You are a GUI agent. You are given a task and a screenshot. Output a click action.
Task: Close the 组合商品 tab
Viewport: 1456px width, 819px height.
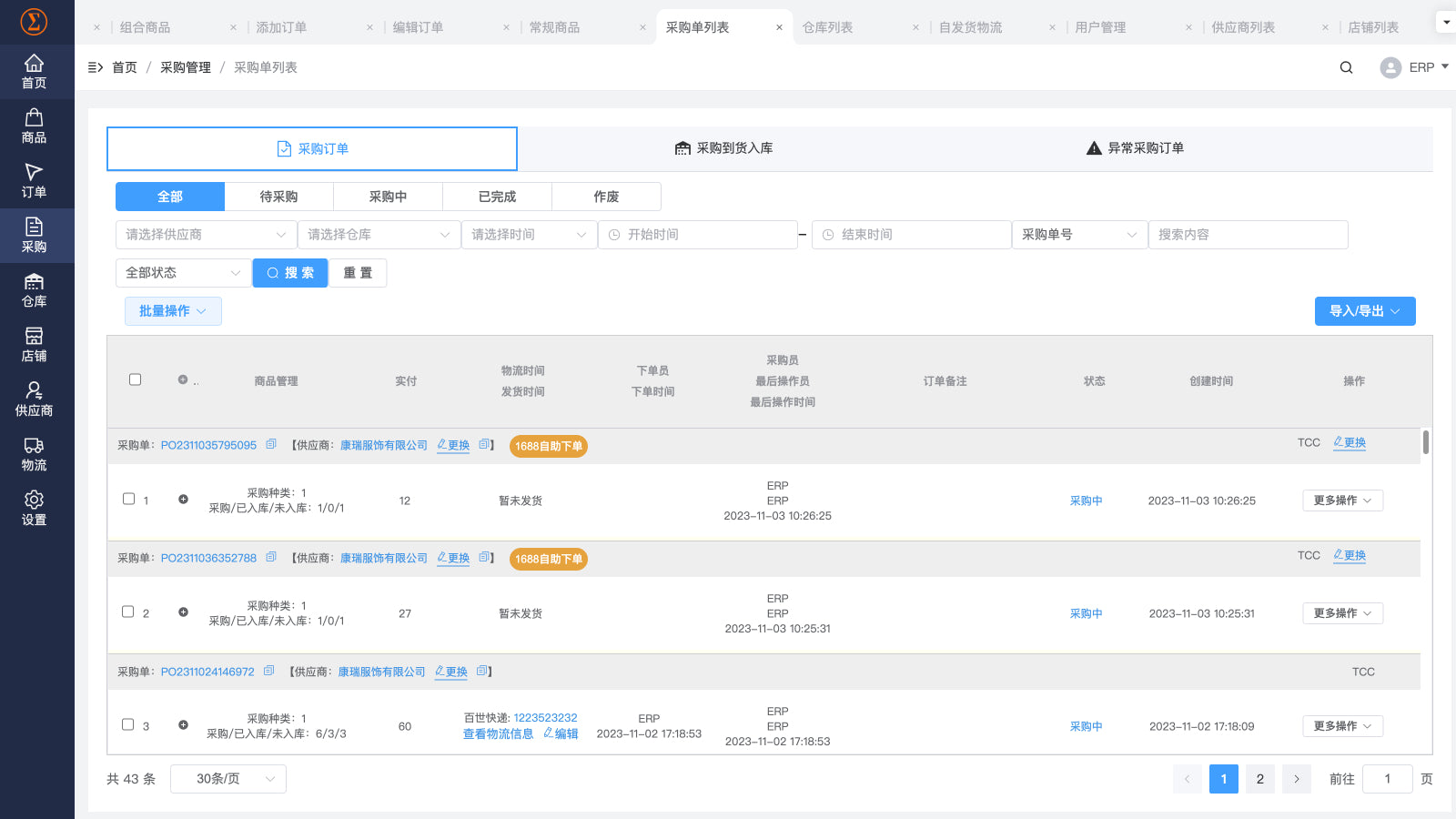(233, 27)
